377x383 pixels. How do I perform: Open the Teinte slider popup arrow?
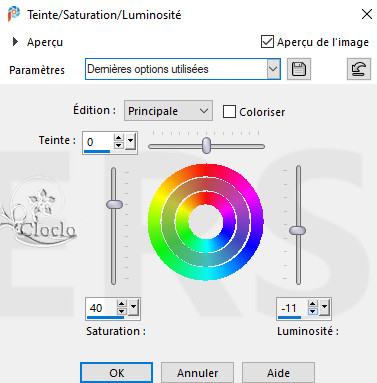130,142
